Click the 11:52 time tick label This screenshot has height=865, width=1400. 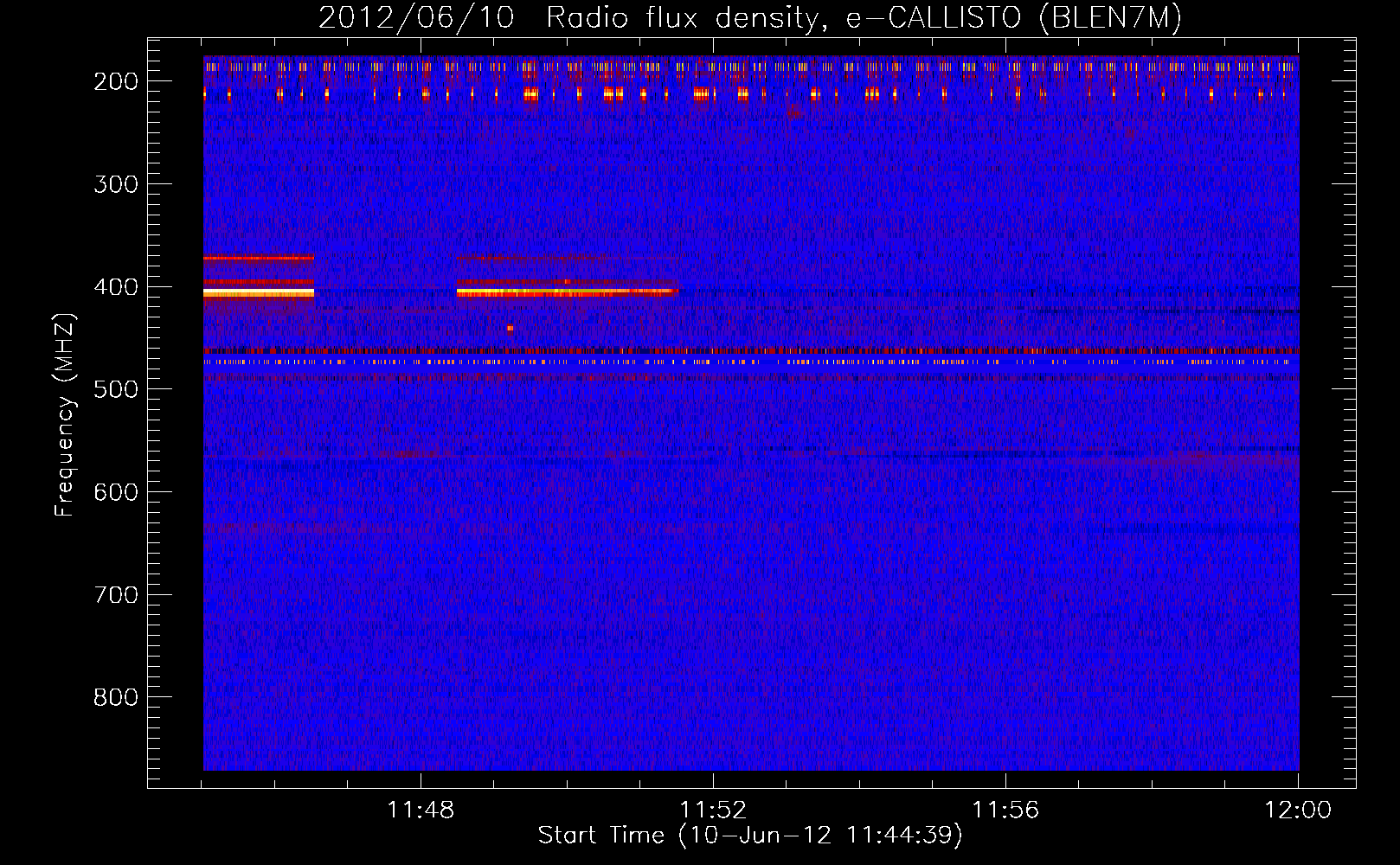tap(713, 810)
